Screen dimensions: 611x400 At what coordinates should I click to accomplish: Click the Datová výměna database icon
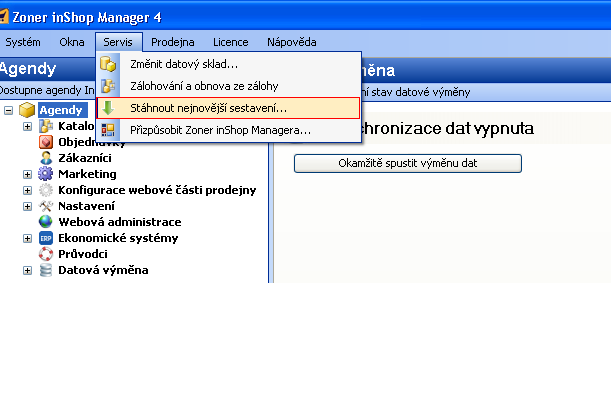pos(46,270)
